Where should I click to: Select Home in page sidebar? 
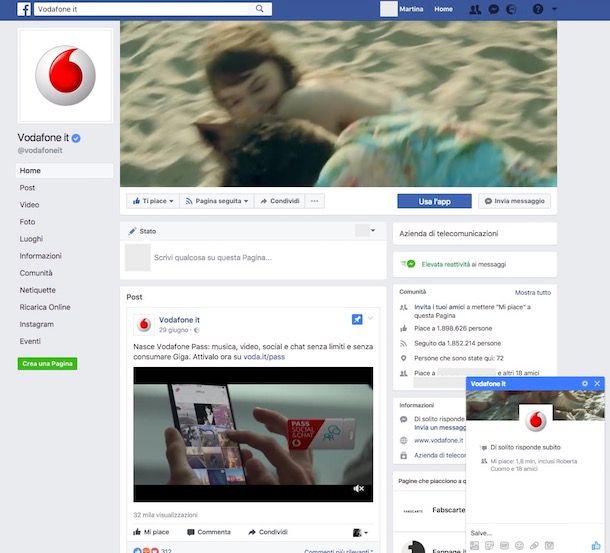tap(65, 170)
